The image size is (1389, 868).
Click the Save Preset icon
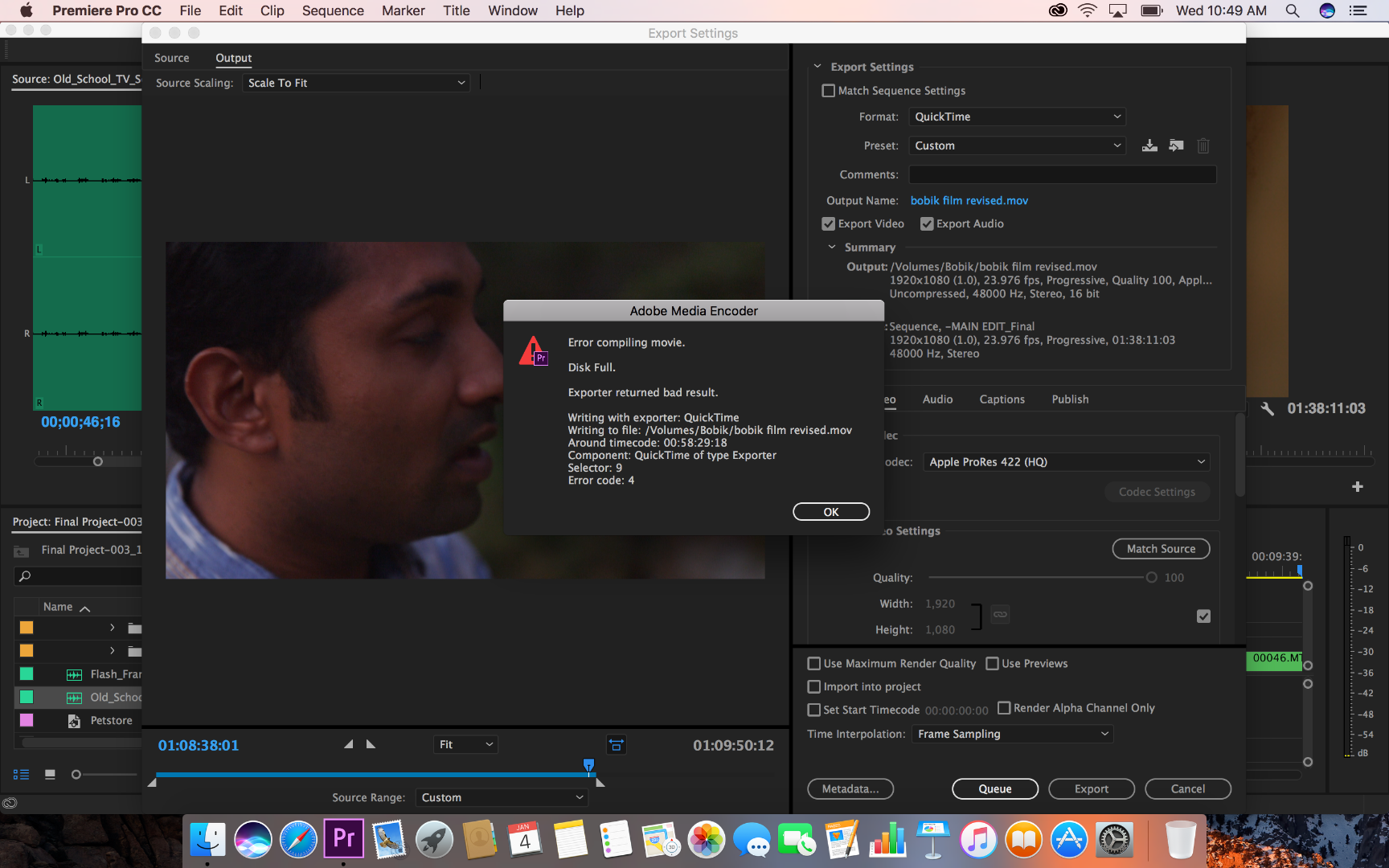coord(1149,145)
